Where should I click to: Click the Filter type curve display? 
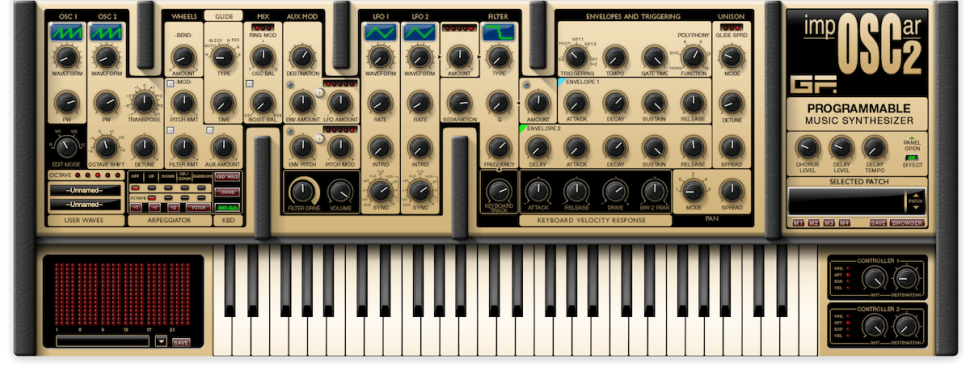coord(498,32)
